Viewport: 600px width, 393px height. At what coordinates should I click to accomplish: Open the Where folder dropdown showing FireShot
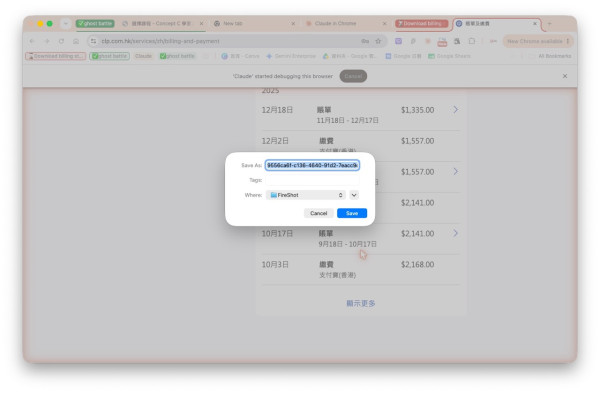tap(305, 195)
